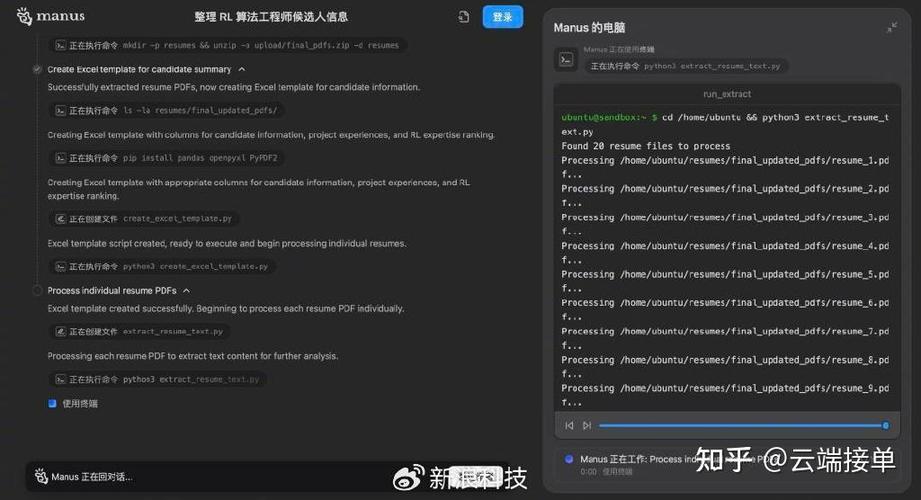Open the extract_resume_text.py file creation chip

pos(140,331)
